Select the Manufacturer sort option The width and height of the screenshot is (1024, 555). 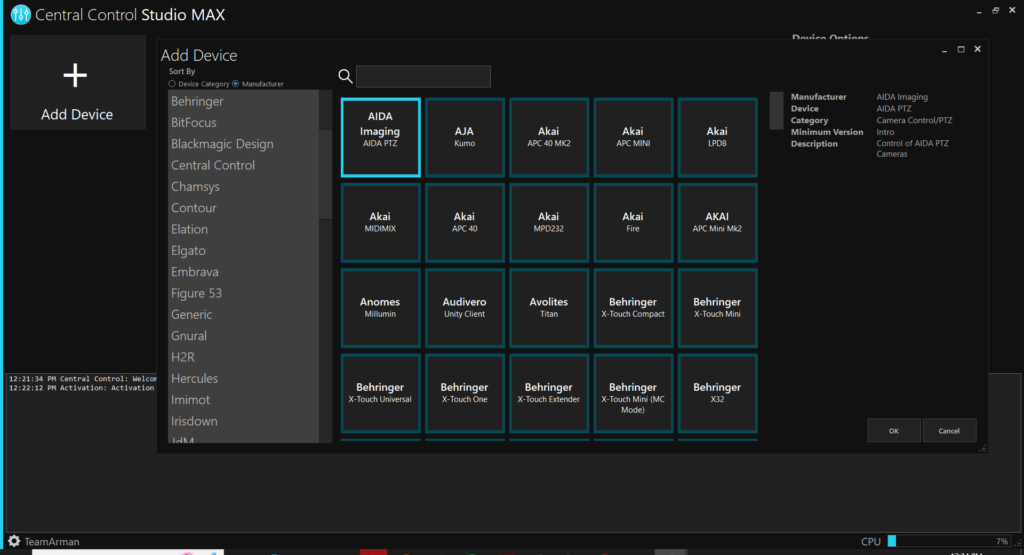[236, 84]
